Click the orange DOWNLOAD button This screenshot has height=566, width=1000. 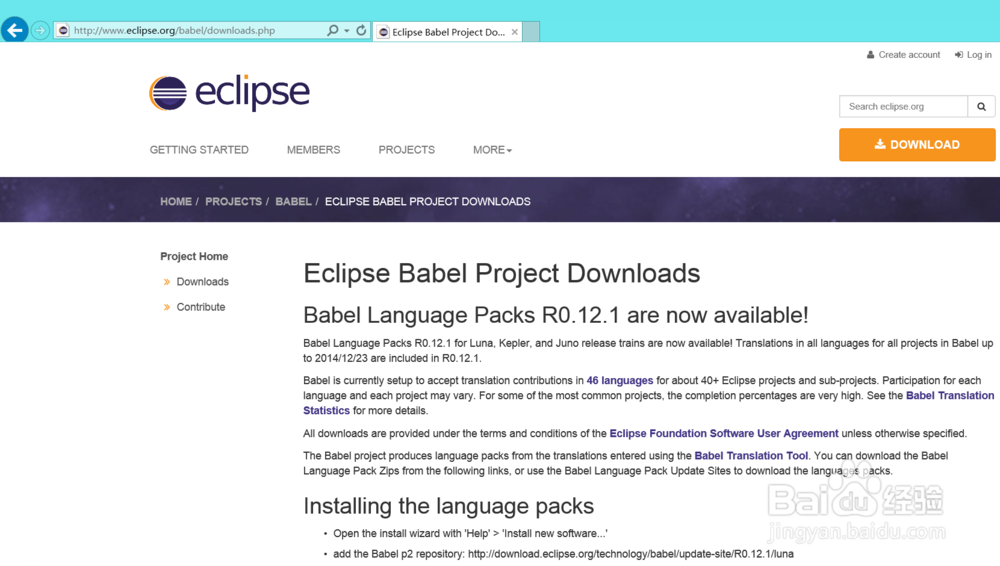tap(916, 145)
